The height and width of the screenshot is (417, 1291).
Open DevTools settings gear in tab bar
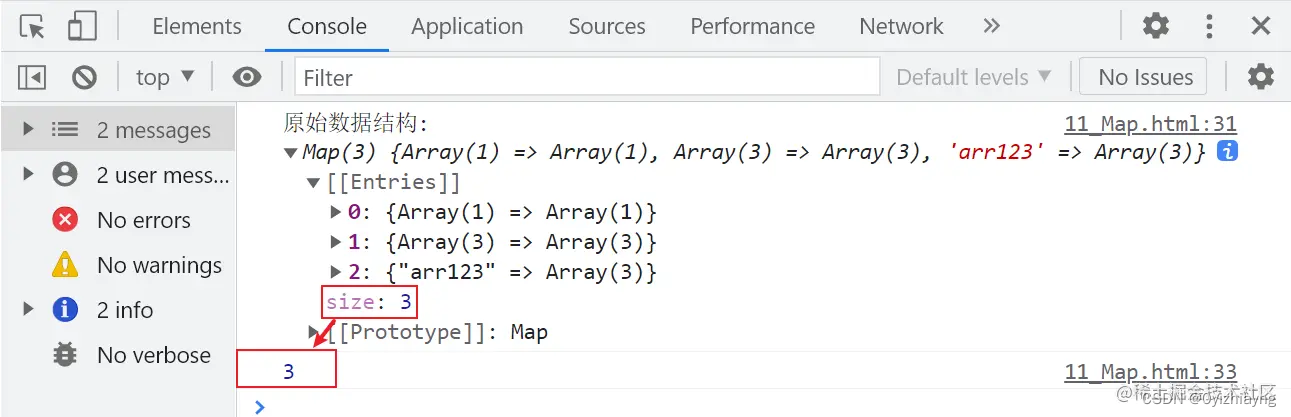pos(1156,26)
